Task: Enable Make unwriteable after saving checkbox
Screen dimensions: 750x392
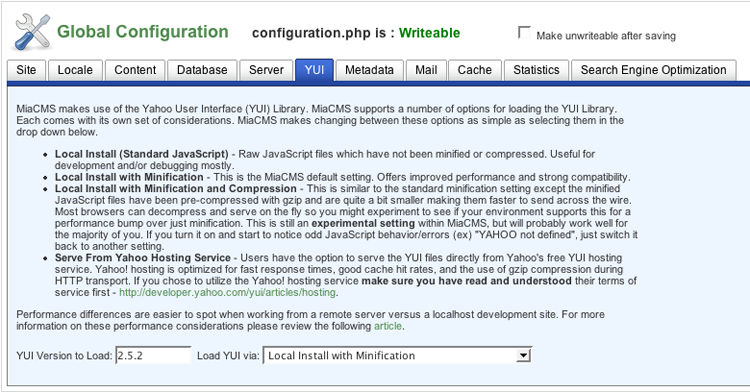Action: 524,33
